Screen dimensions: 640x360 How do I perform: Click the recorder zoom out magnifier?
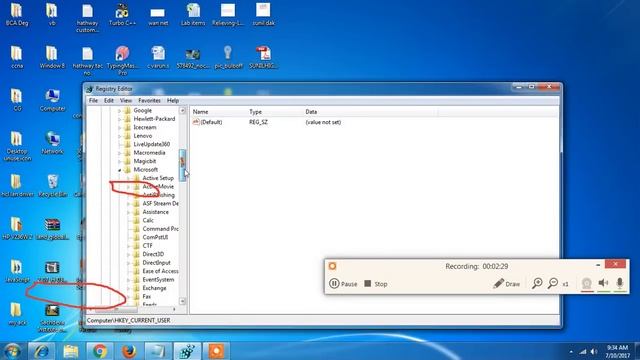[553, 283]
